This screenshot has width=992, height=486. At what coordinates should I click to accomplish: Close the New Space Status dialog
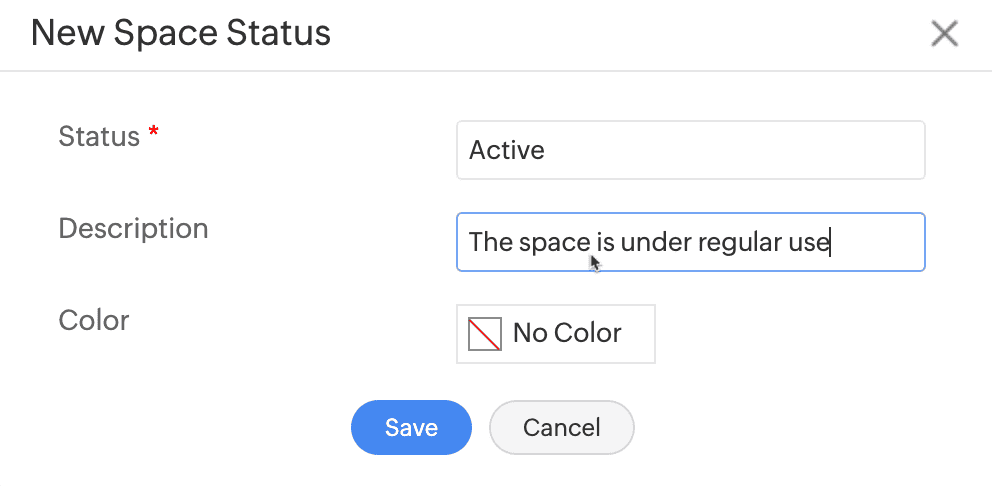[944, 34]
